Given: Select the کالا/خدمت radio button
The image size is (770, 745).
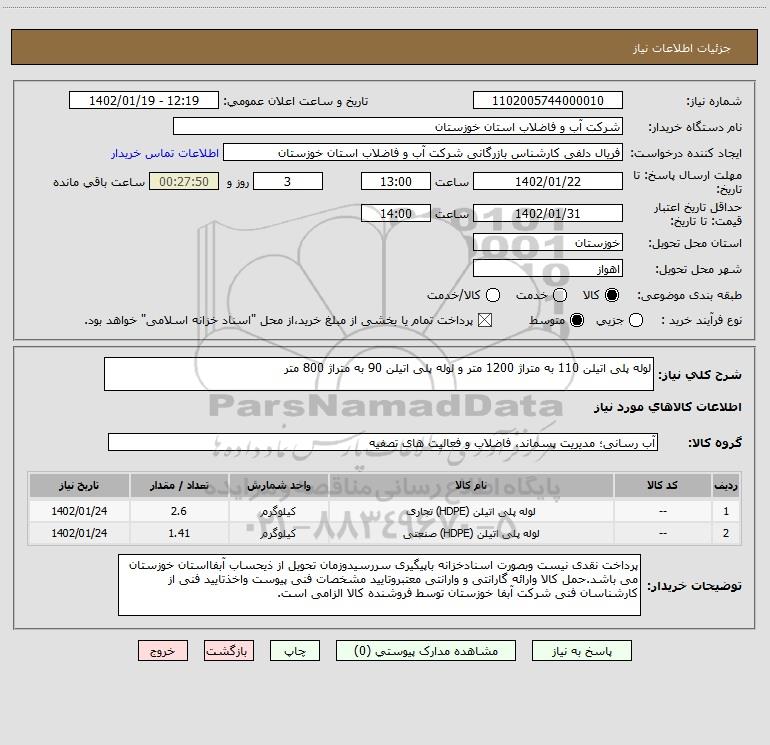Looking at the screenshot, I should coord(493,295).
